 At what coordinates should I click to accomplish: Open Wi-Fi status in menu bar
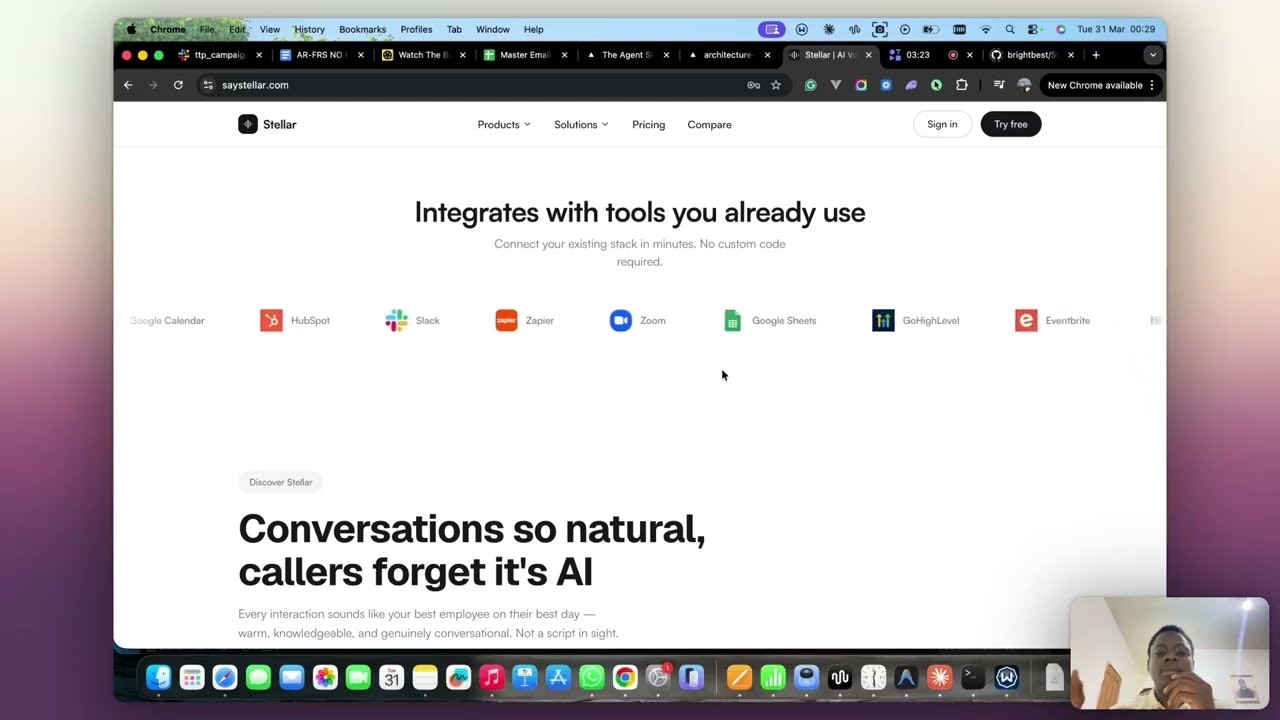tap(985, 29)
